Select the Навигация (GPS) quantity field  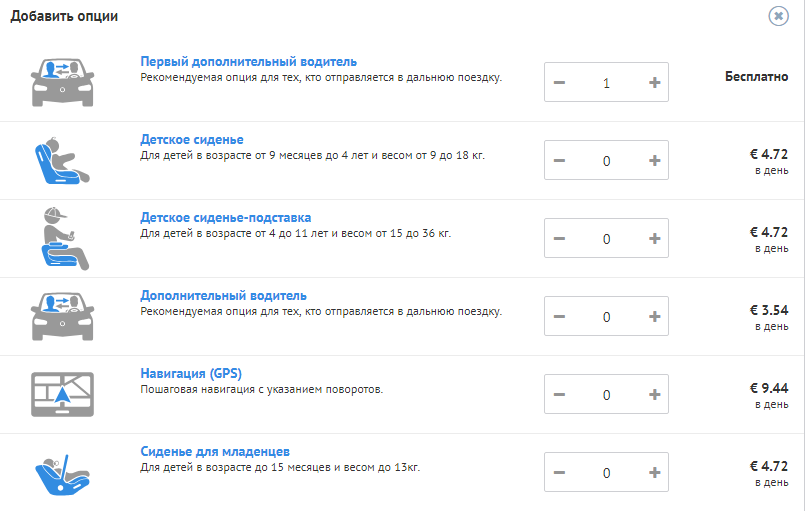point(607,394)
